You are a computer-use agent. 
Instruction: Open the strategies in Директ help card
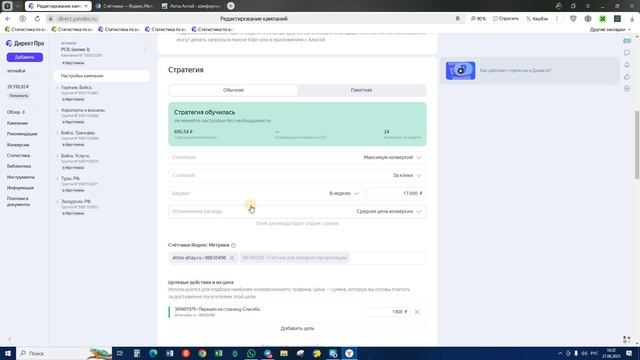point(530,71)
